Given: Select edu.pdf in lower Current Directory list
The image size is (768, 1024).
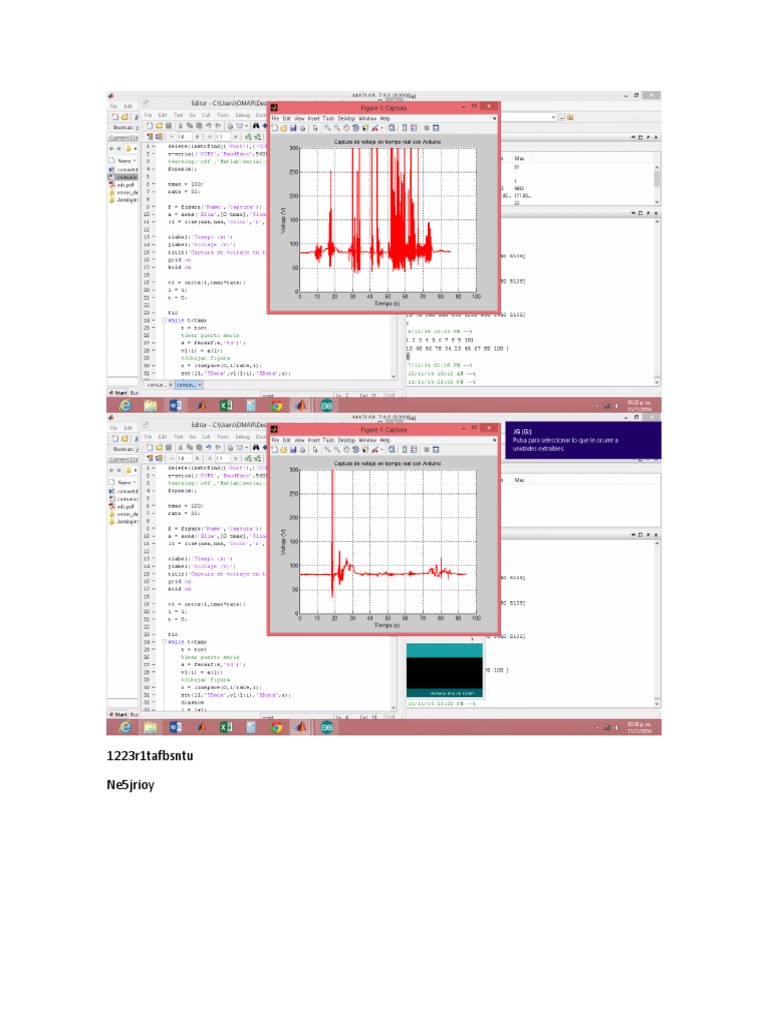Looking at the screenshot, I should click(123, 506).
